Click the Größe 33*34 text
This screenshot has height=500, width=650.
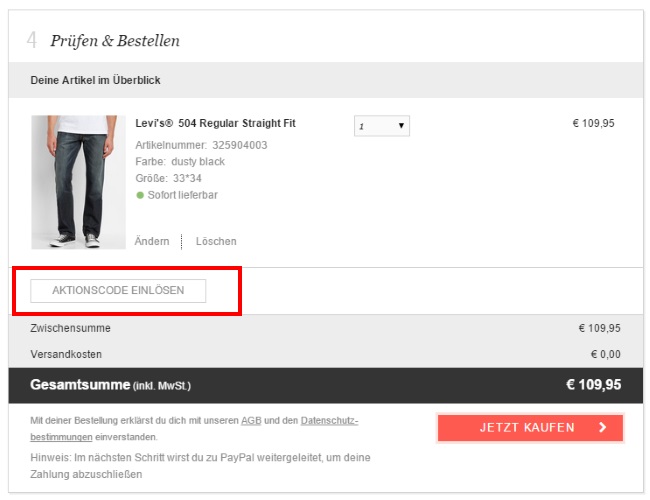(168, 178)
